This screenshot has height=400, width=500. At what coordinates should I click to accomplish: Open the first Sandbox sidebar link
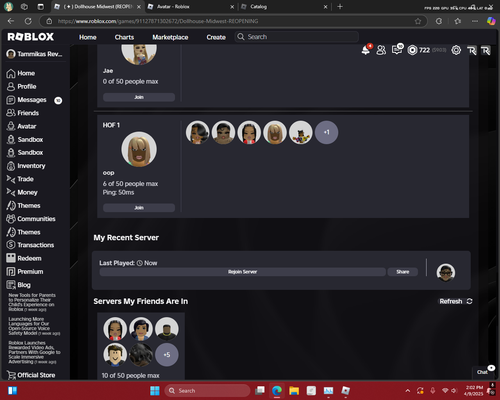[x=25, y=140]
